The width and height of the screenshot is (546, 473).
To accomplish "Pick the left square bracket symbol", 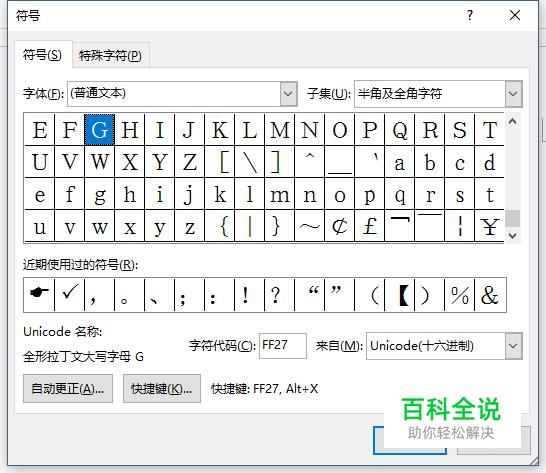I will pyautogui.click(x=219, y=162).
